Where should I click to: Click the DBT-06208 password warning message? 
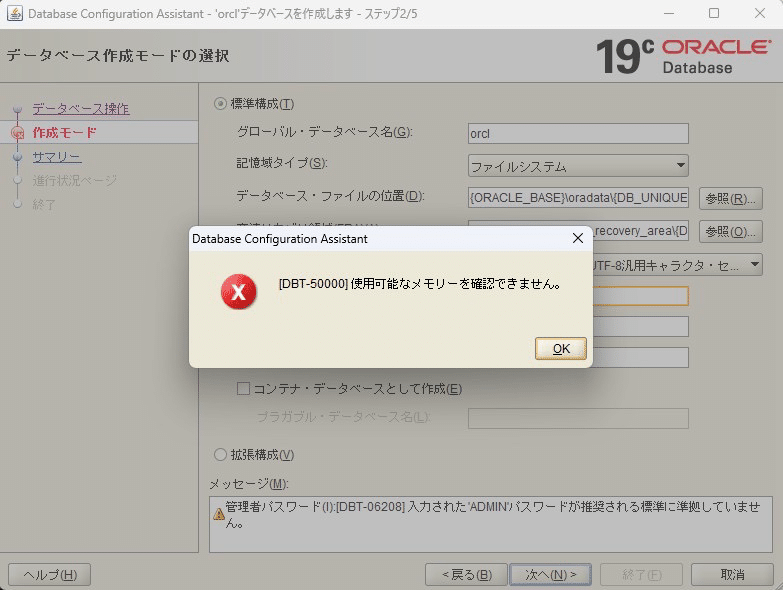pyautogui.click(x=492, y=515)
